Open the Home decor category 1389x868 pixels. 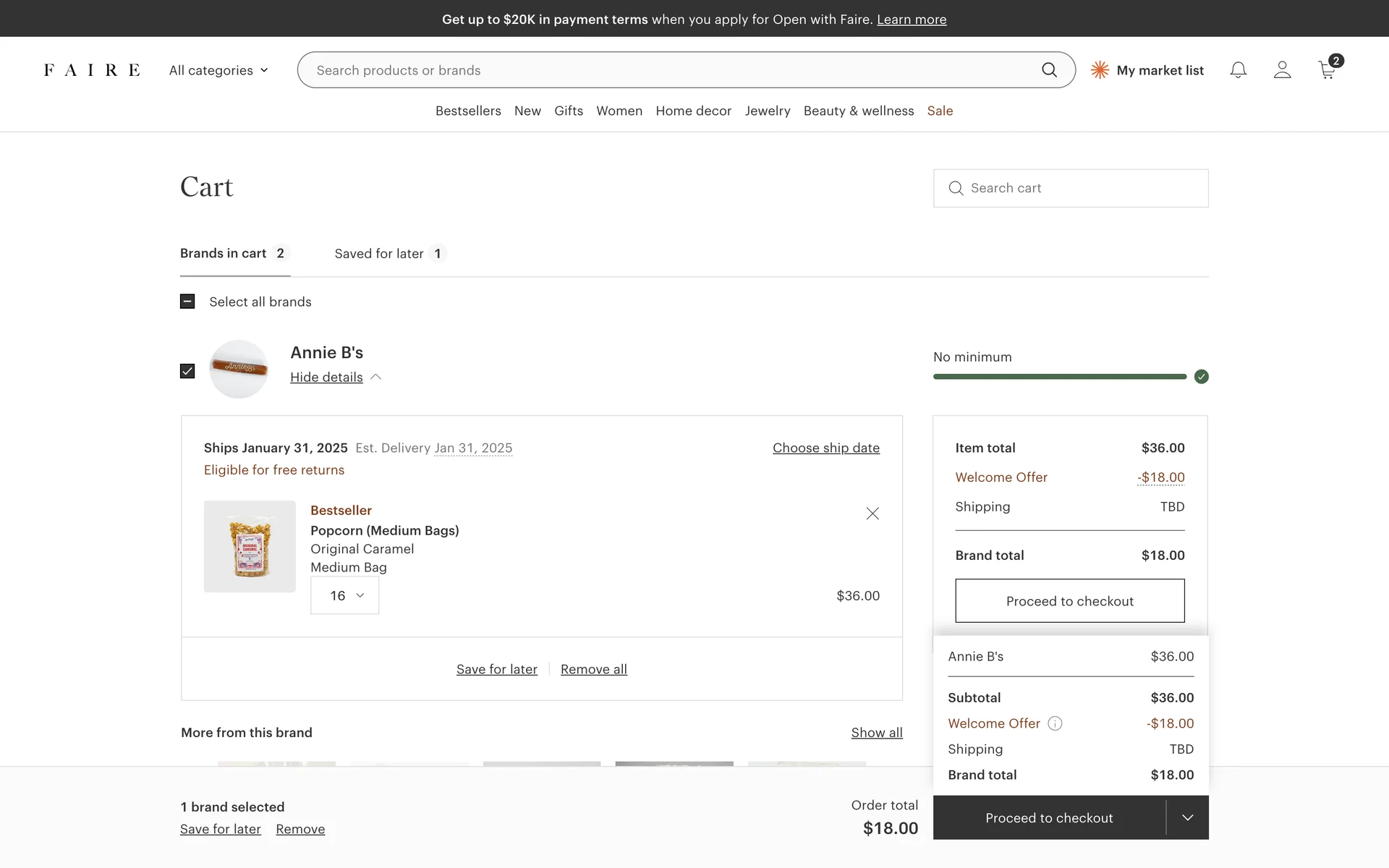pos(693,111)
